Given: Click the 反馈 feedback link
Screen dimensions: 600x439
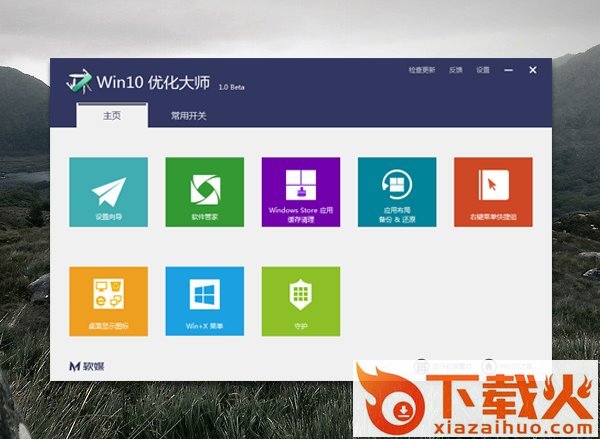Looking at the screenshot, I should coord(456,70).
